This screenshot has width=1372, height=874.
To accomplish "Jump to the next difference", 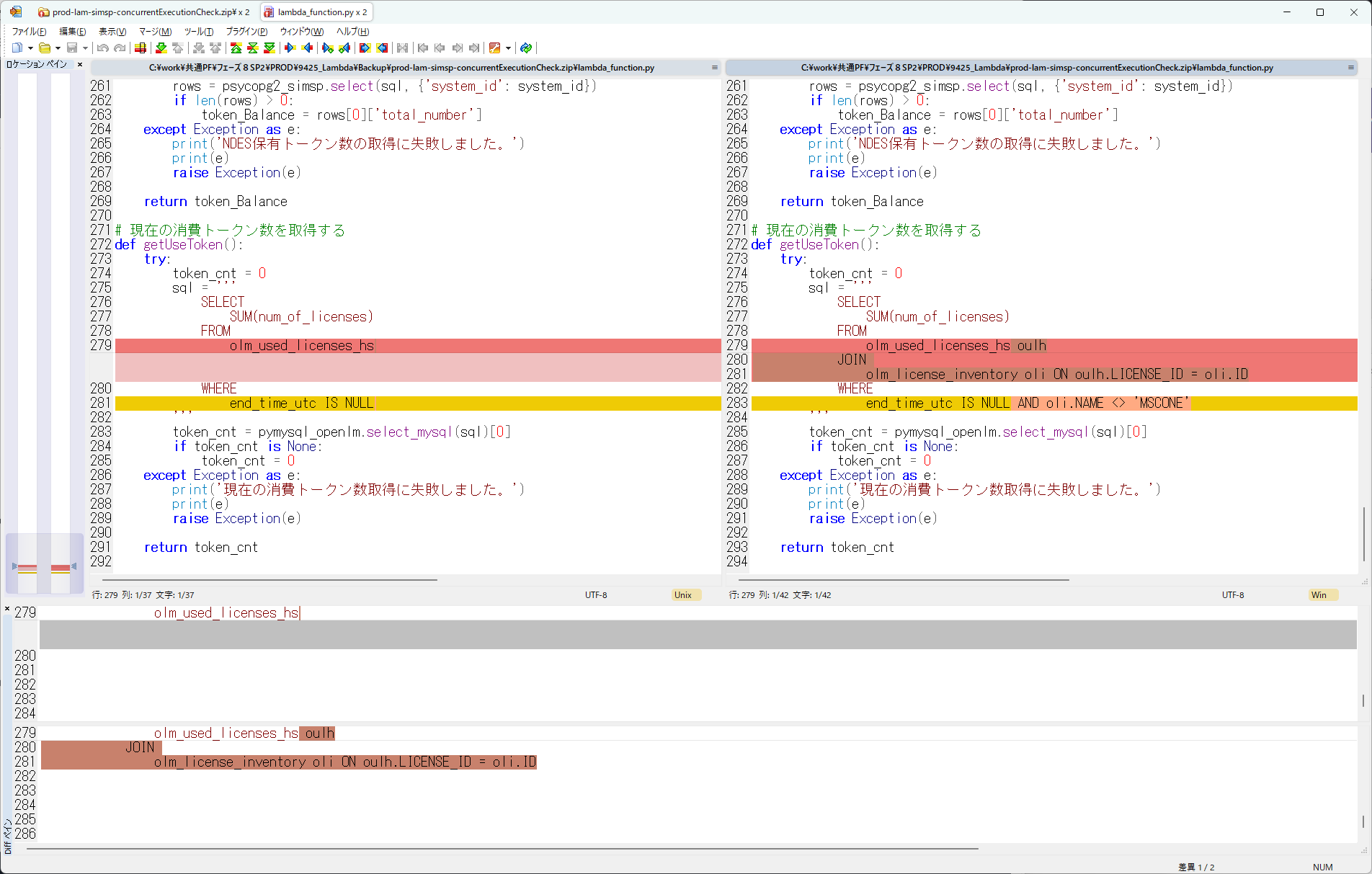I will click(161, 48).
